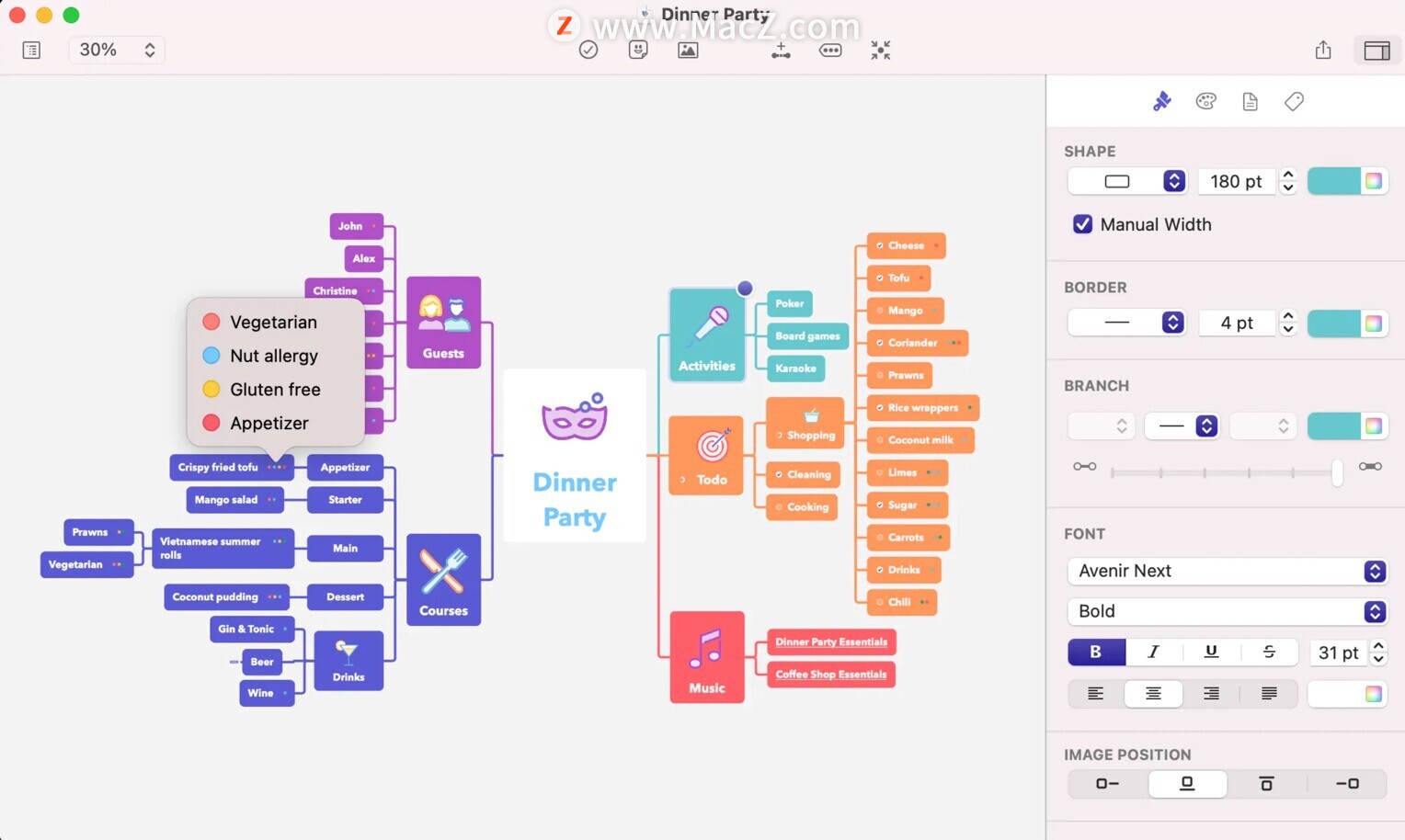Align text right

[x=1211, y=693]
